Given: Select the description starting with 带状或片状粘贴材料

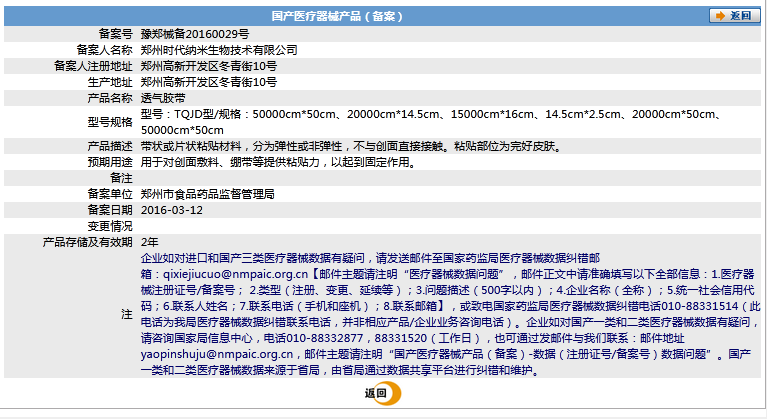Looking at the screenshot, I should pyautogui.click(x=351, y=146).
